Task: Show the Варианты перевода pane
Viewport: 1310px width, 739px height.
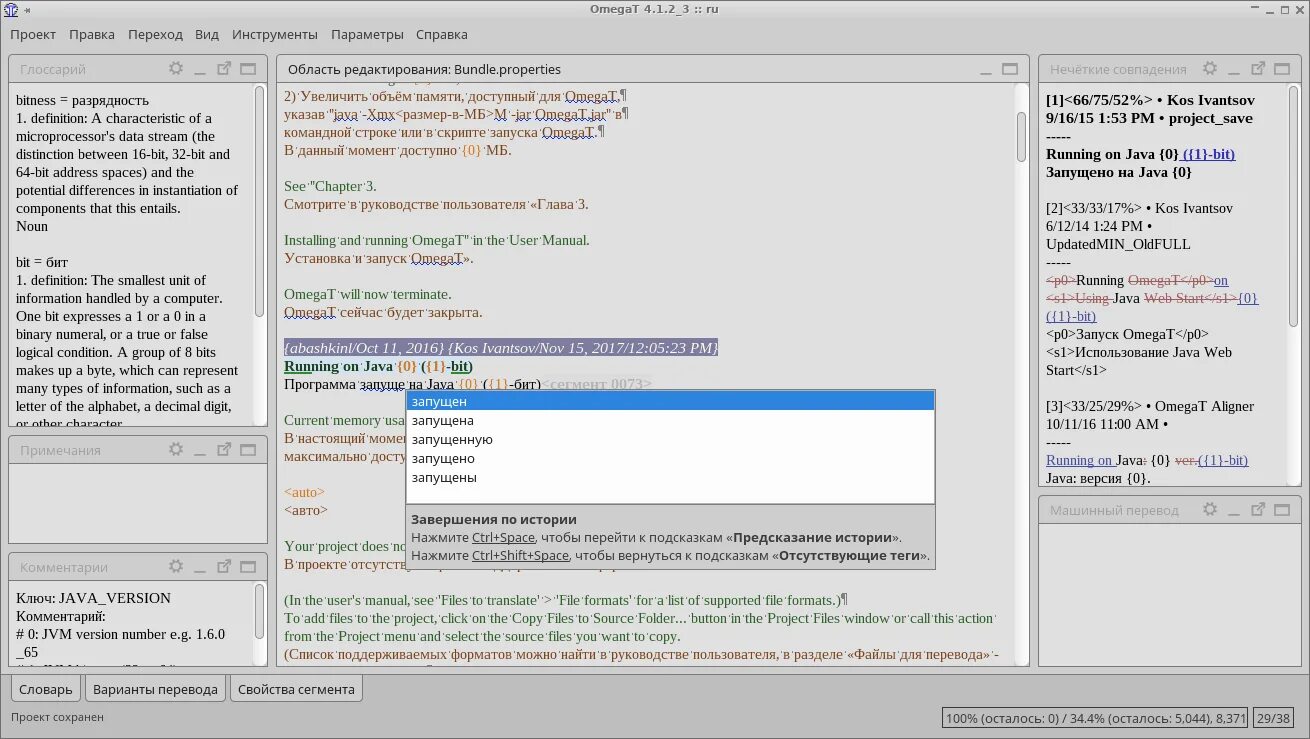Action: click(155, 689)
